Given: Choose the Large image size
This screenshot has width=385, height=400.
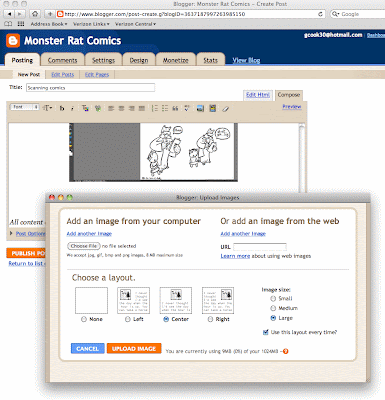Looking at the screenshot, I should click(273, 318).
